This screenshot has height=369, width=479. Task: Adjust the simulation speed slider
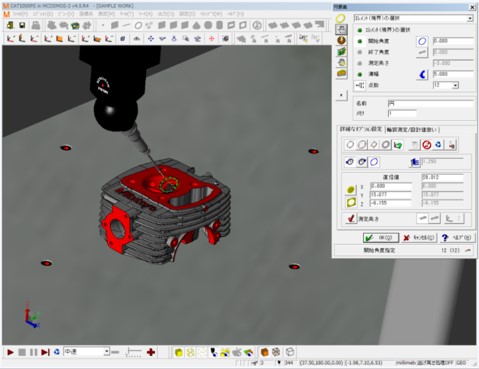point(133,352)
